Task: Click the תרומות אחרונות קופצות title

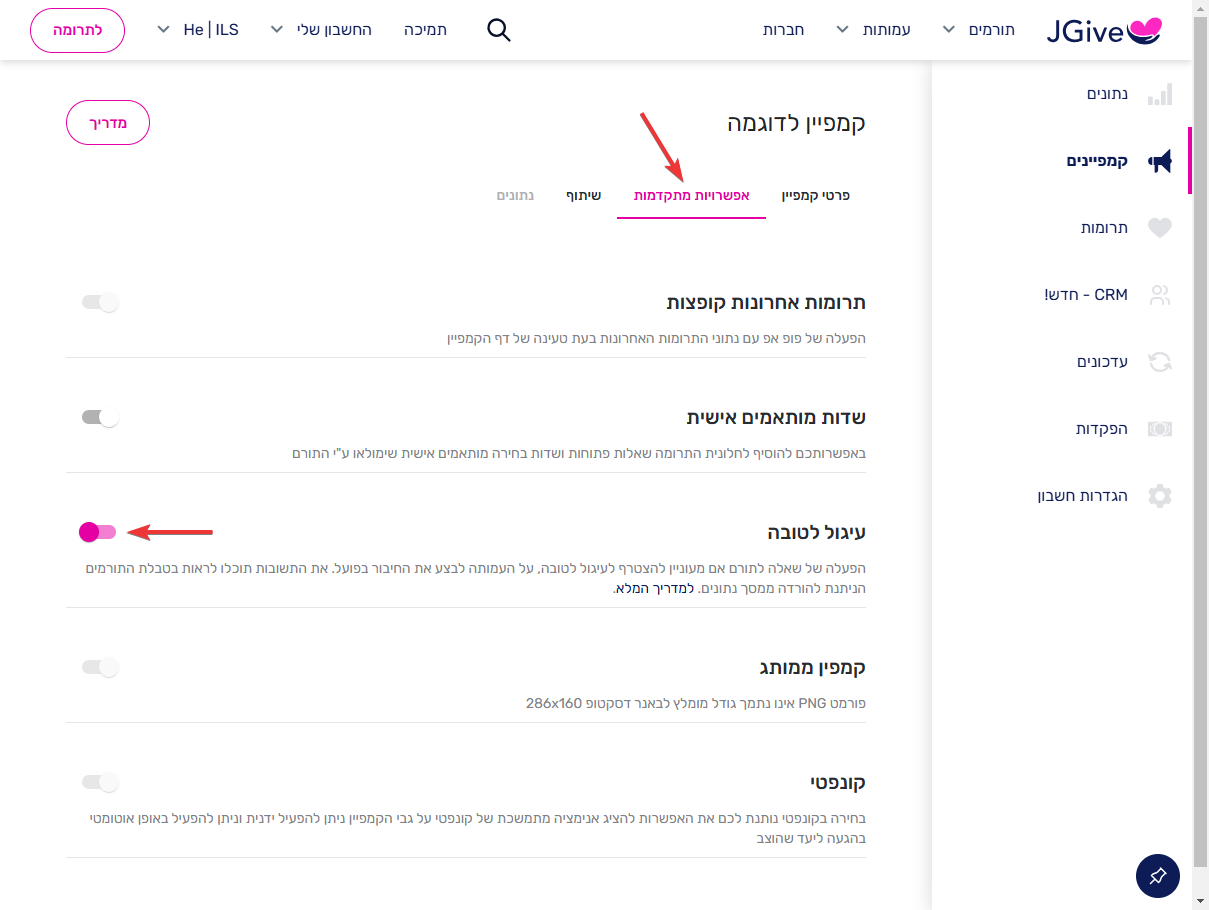Action: pyautogui.click(x=766, y=302)
